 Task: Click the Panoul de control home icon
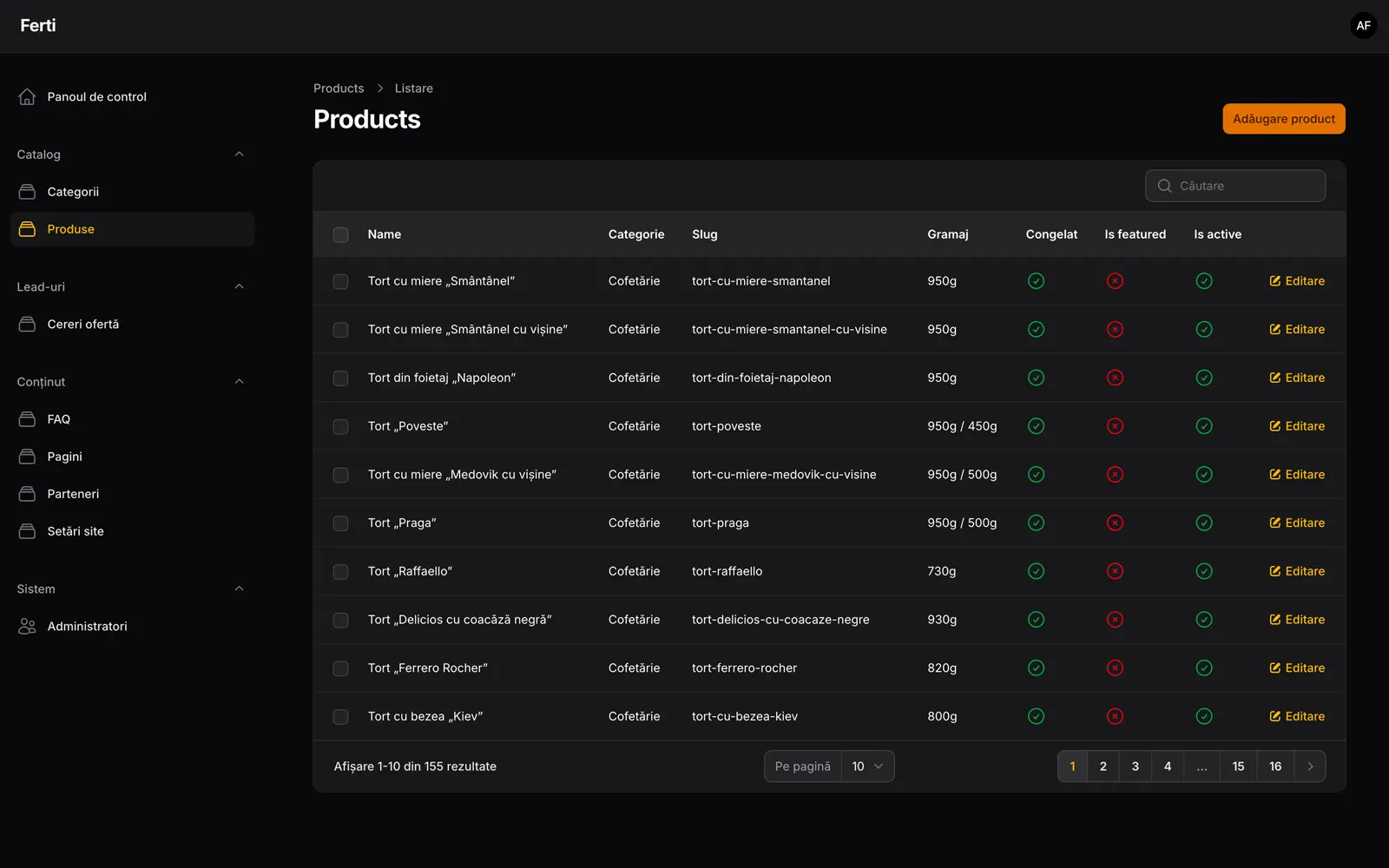click(x=27, y=96)
